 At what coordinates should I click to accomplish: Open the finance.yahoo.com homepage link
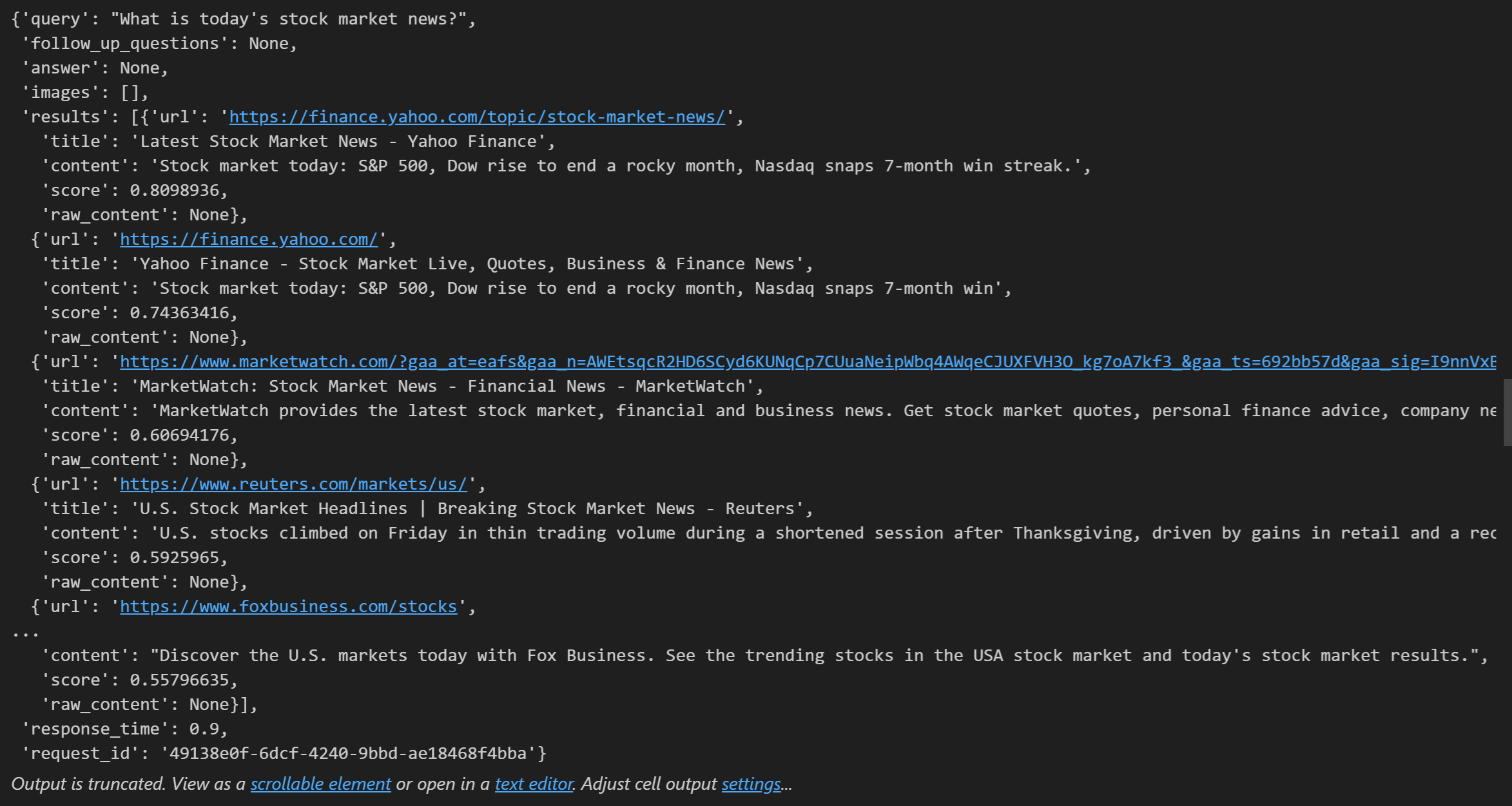coord(249,239)
